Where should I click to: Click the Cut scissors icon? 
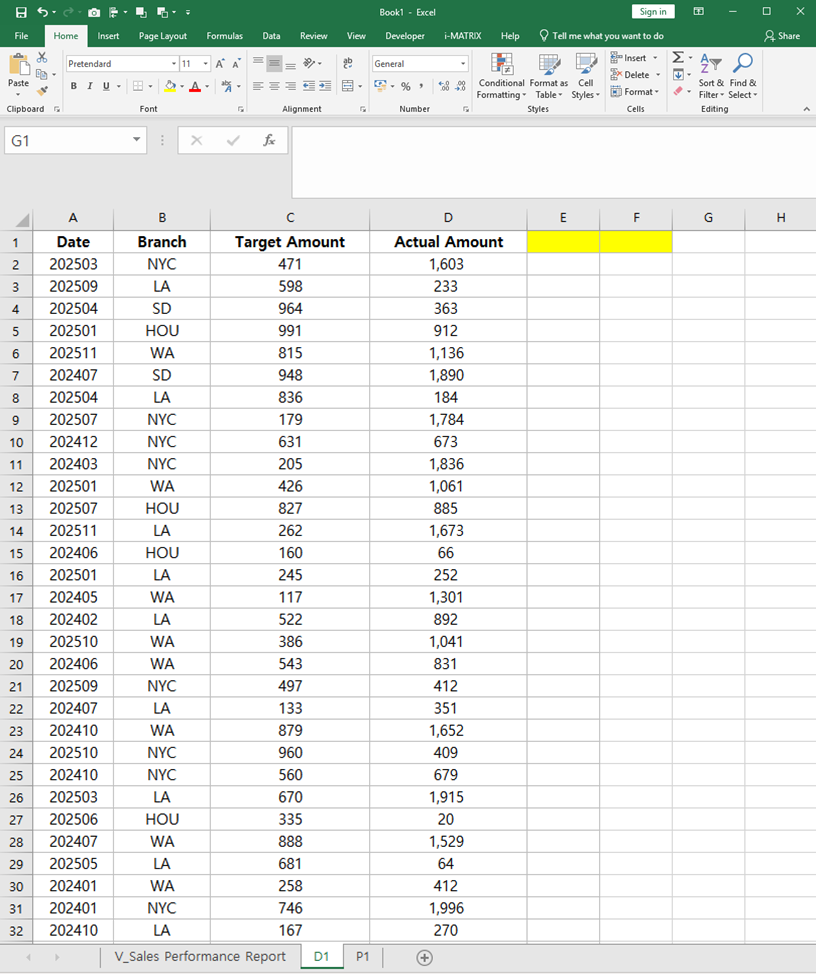pos(42,58)
